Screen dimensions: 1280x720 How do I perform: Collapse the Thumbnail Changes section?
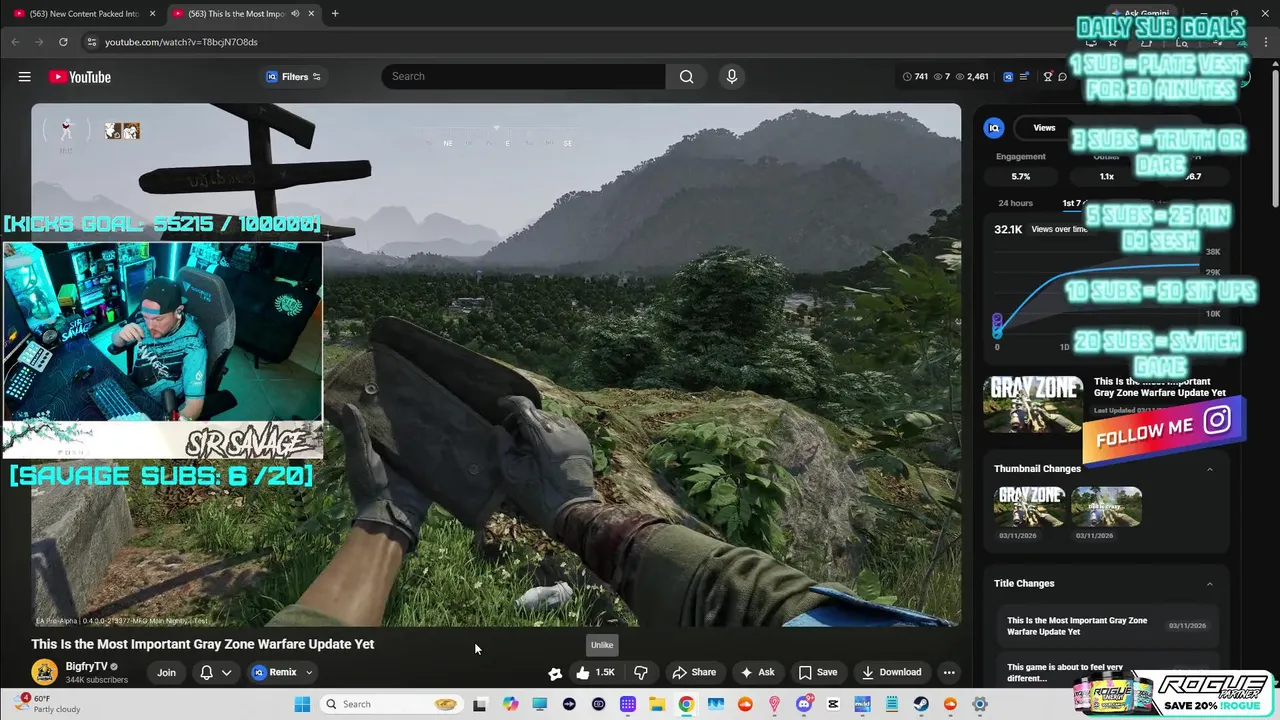click(x=1209, y=469)
